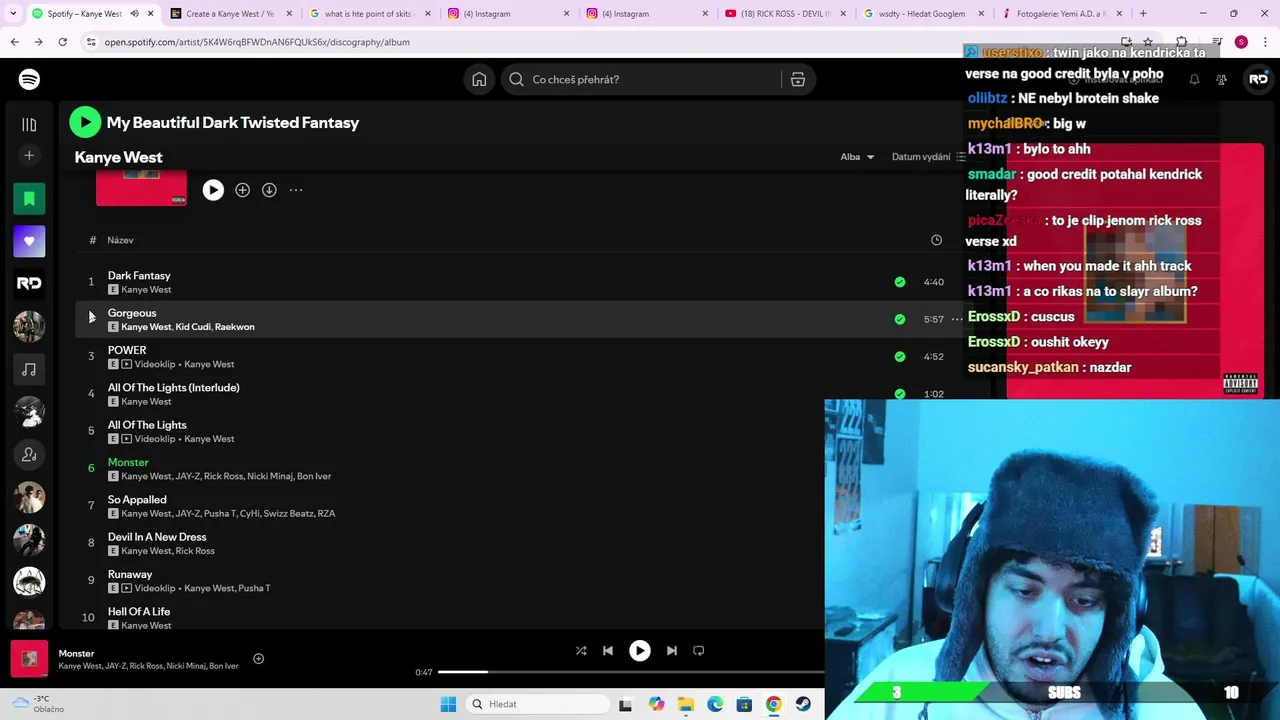Open Alba filter dropdown
Viewport: 1280px width, 720px height.
click(857, 157)
